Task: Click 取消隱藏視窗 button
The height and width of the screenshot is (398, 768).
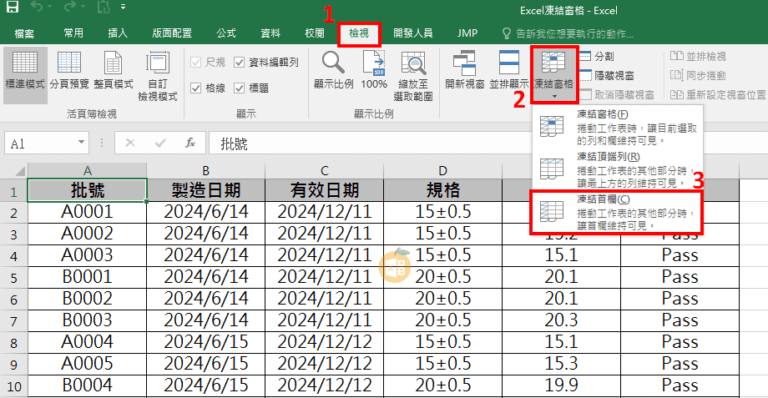Action: pyautogui.click(x=617, y=94)
